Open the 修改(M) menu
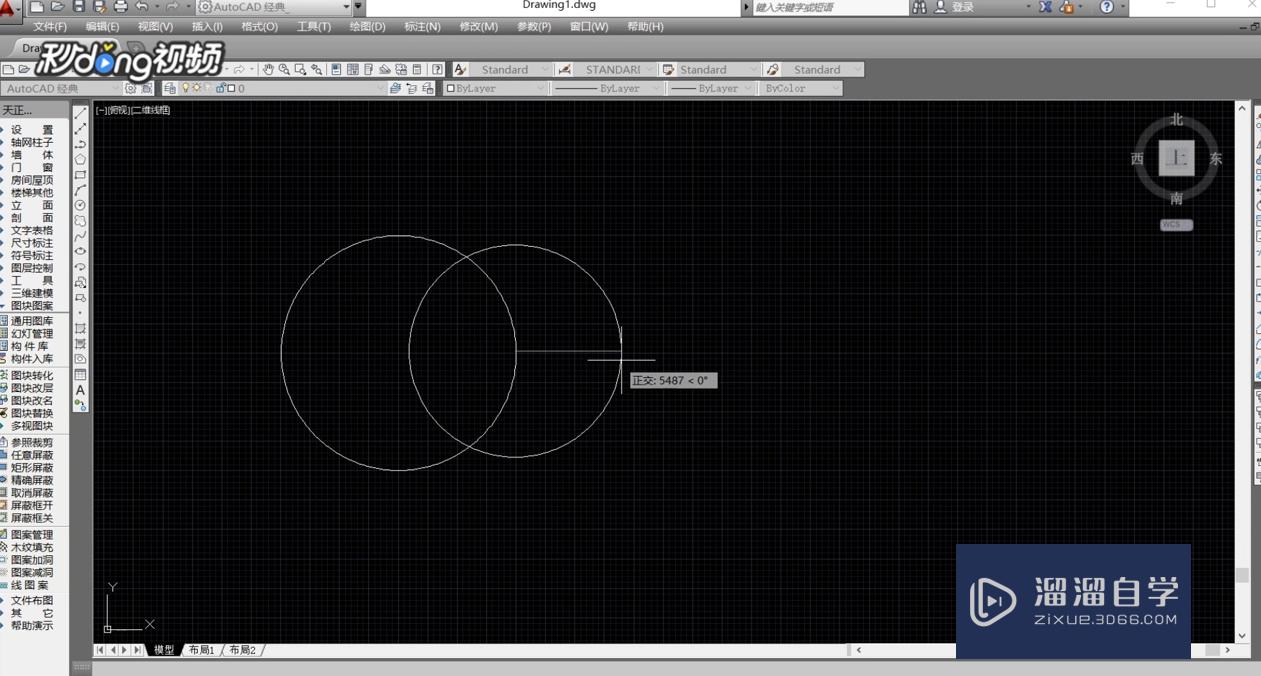Image resolution: width=1261 pixels, height=676 pixels. (478, 27)
